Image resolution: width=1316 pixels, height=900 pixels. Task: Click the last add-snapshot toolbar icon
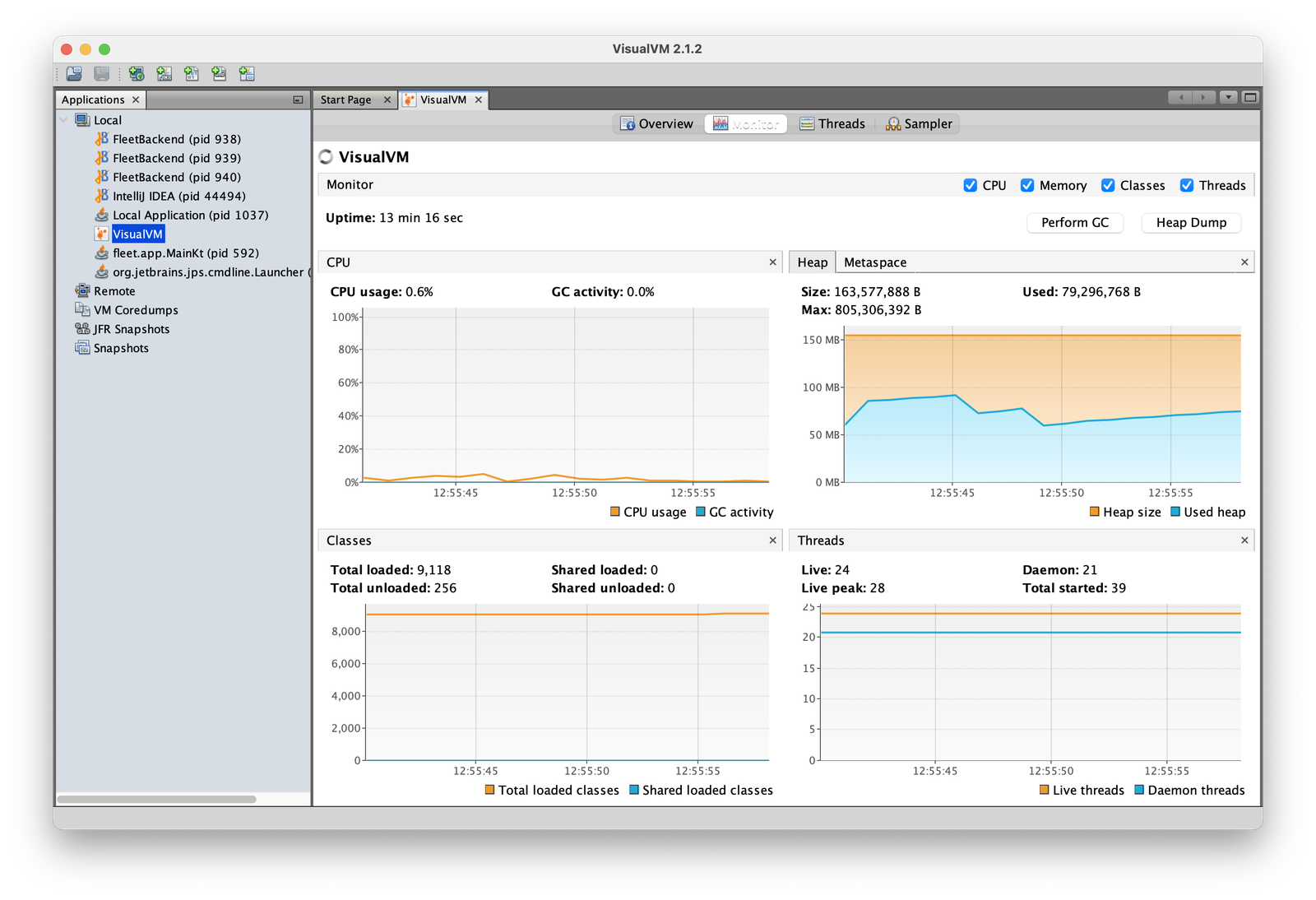coord(247,74)
